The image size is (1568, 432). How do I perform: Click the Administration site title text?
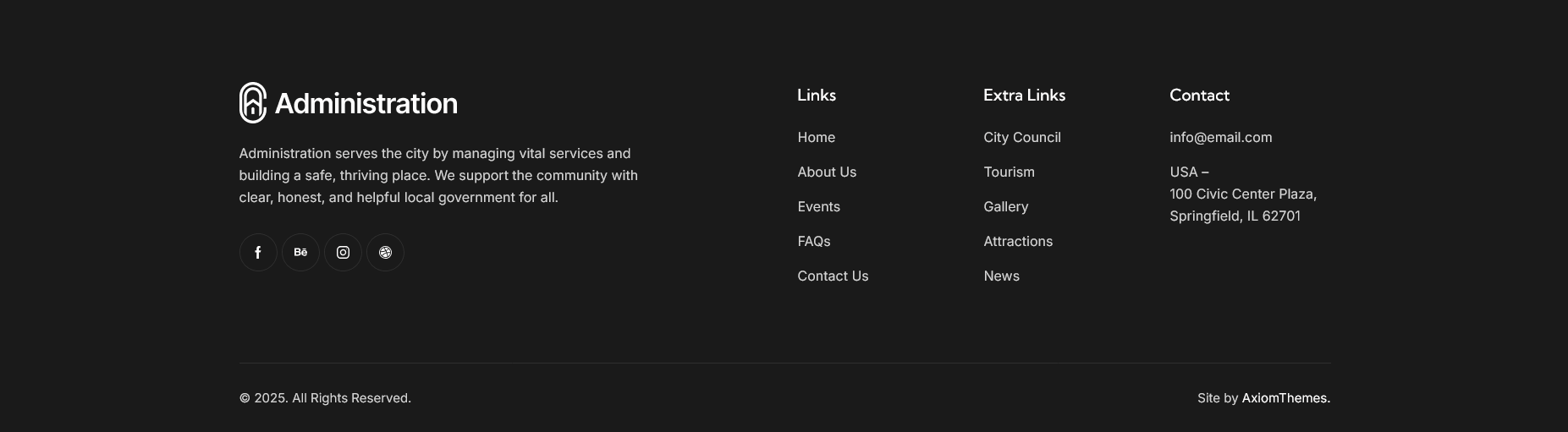(x=366, y=103)
